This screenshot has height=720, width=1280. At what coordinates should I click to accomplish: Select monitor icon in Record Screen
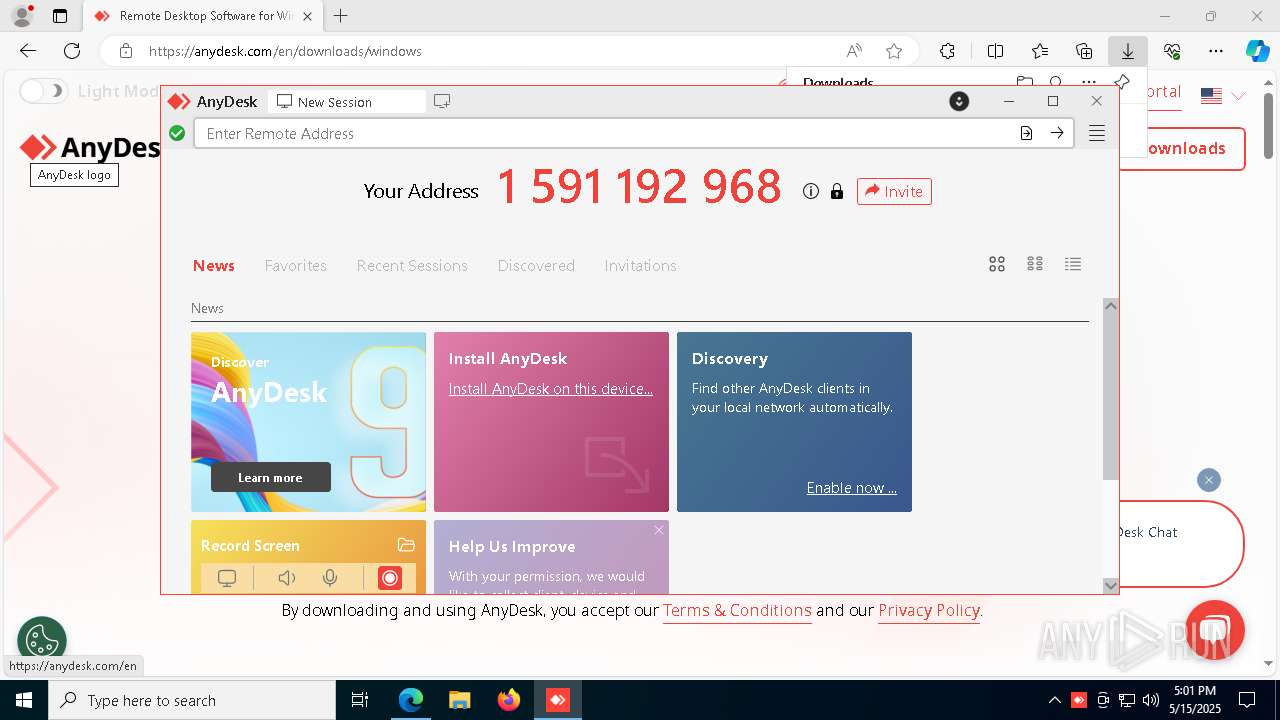coord(227,578)
